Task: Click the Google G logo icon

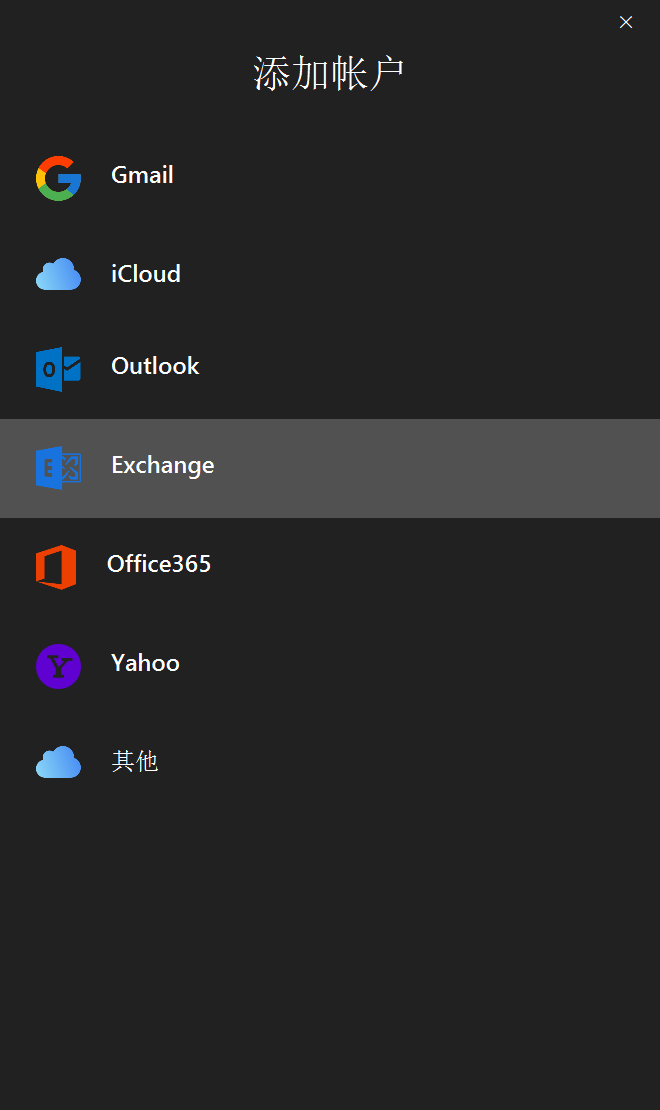Action: [x=58, y=178]
